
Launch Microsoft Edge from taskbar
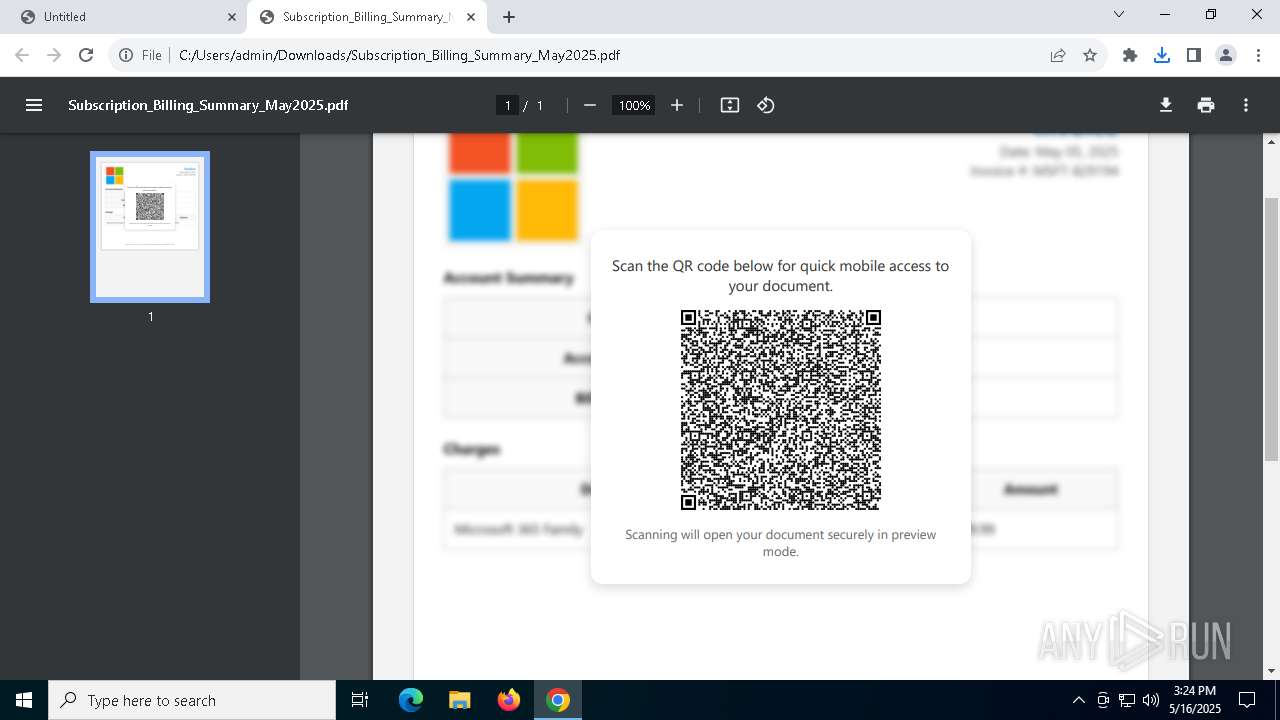(x=411, y=700)
